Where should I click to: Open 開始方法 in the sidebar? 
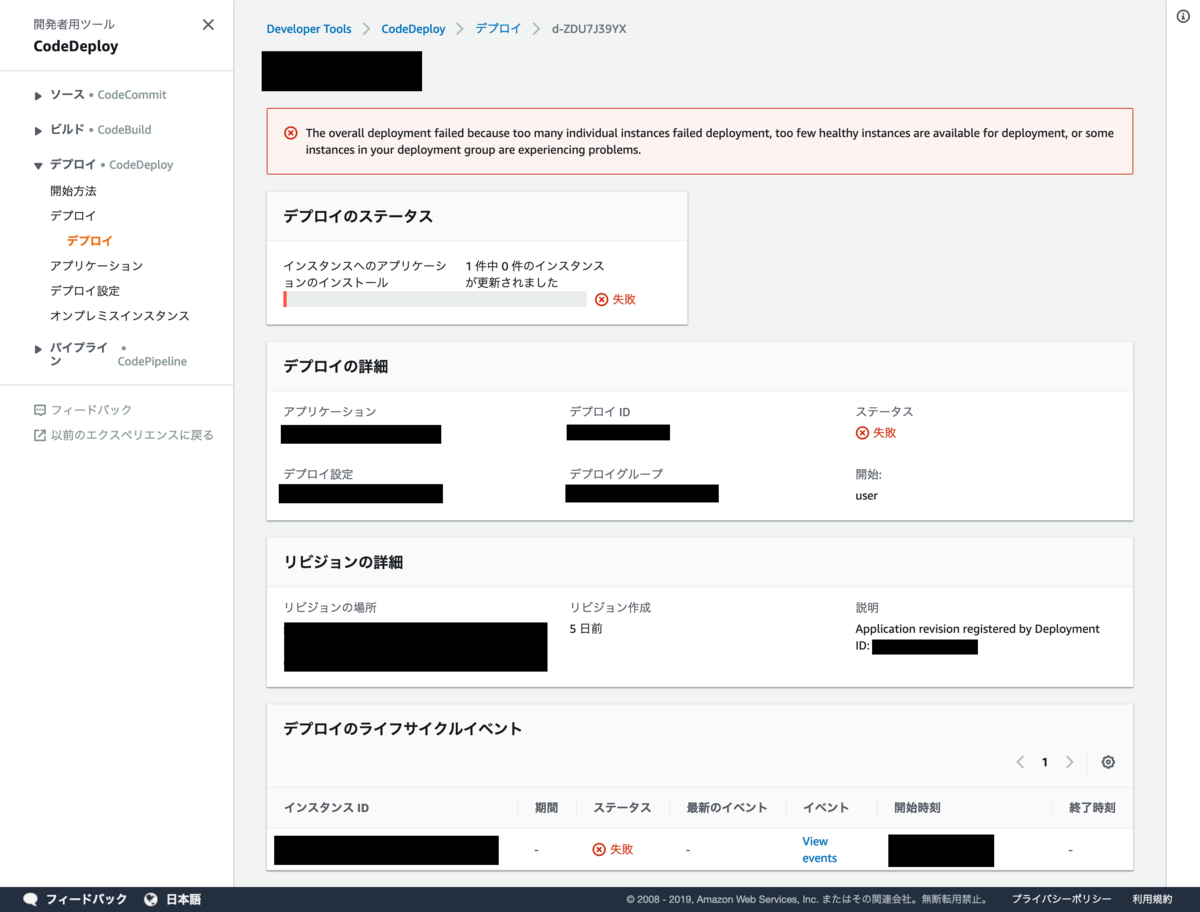pos(73,191)
